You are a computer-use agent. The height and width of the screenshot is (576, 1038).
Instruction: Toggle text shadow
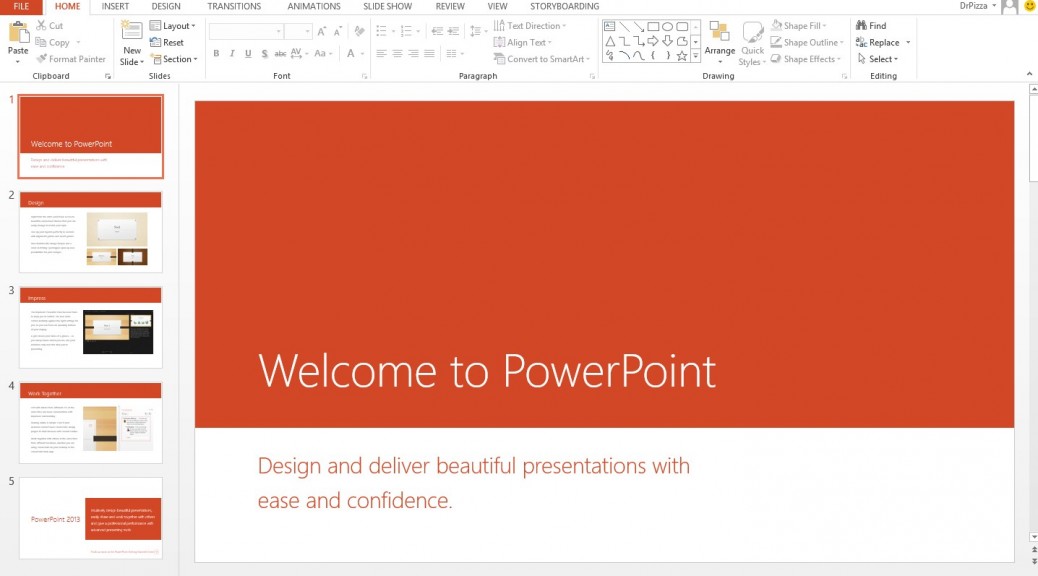(264, 54)
